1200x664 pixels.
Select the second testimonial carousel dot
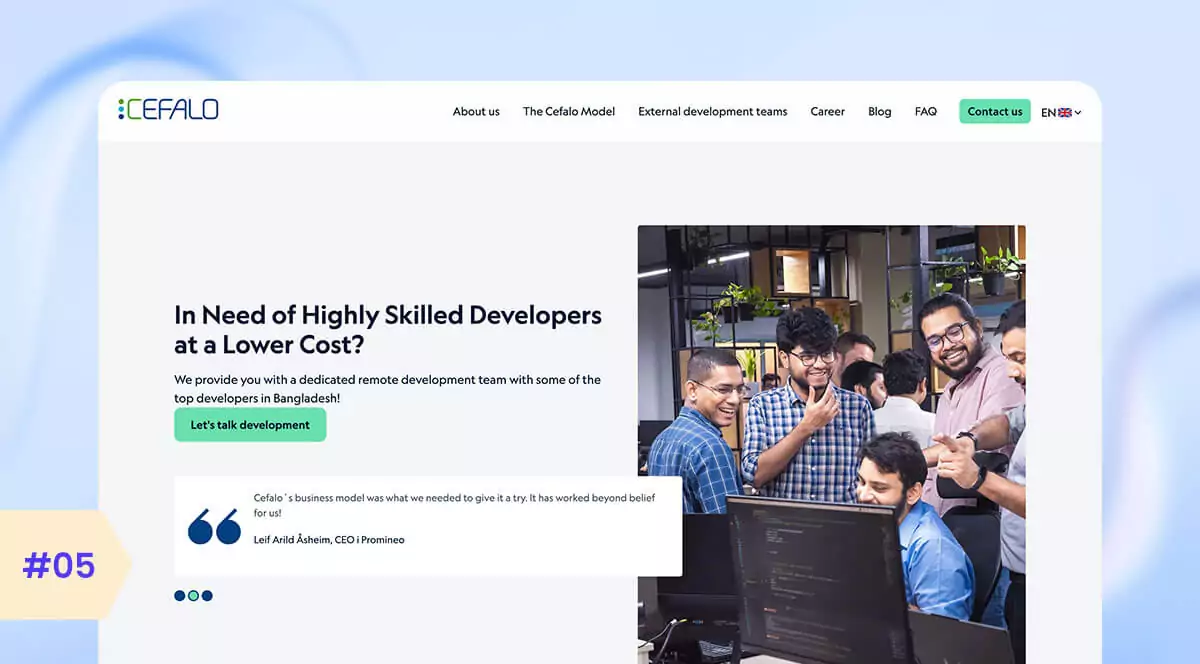(193, 596)
